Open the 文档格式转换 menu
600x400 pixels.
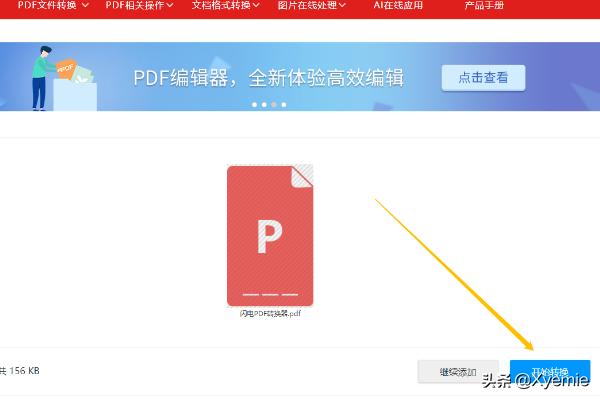click(x=219, y=5)
